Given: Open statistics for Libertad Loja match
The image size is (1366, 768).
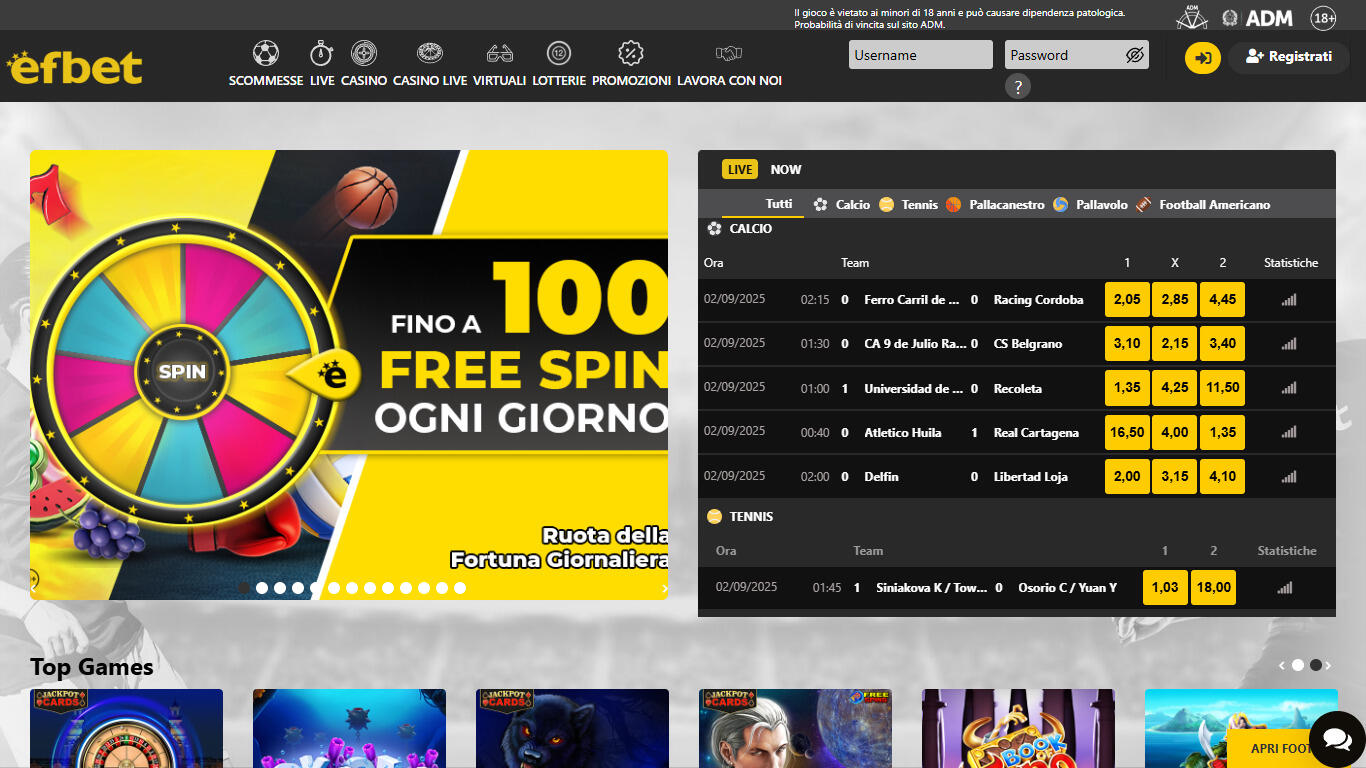Looking at the screenshot, I should coord(1289,477).
